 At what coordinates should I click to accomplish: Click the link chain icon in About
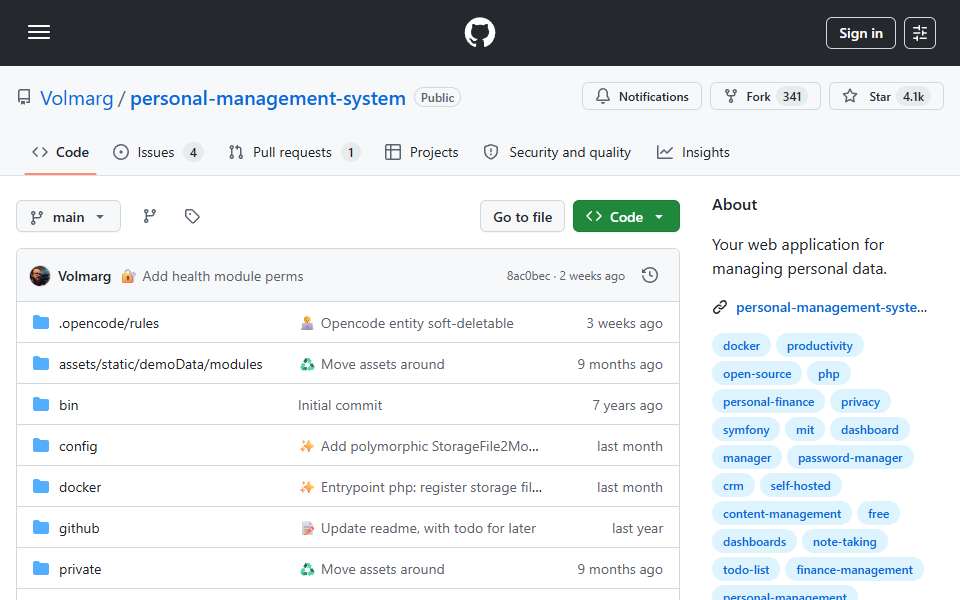720,307
